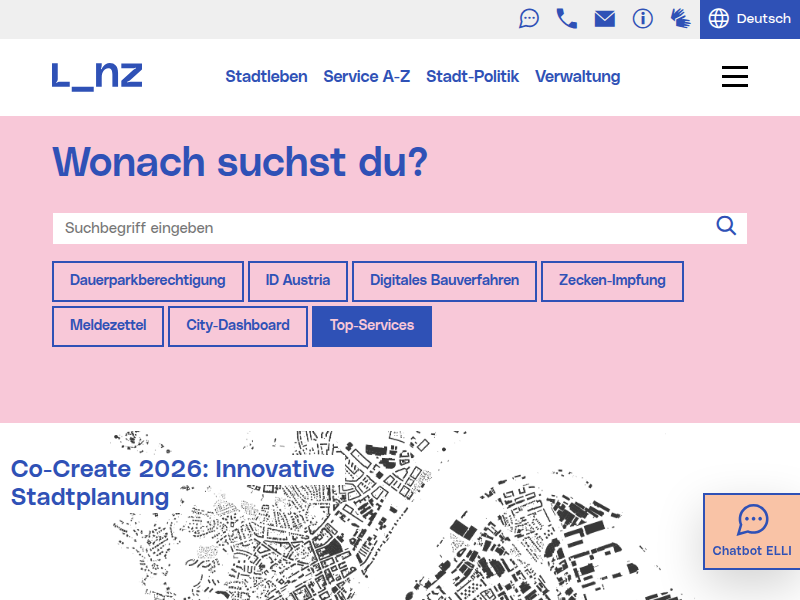Click the email envelope icon
The width and height of the screenshot is (800, 600).
[x=605, y=19]
